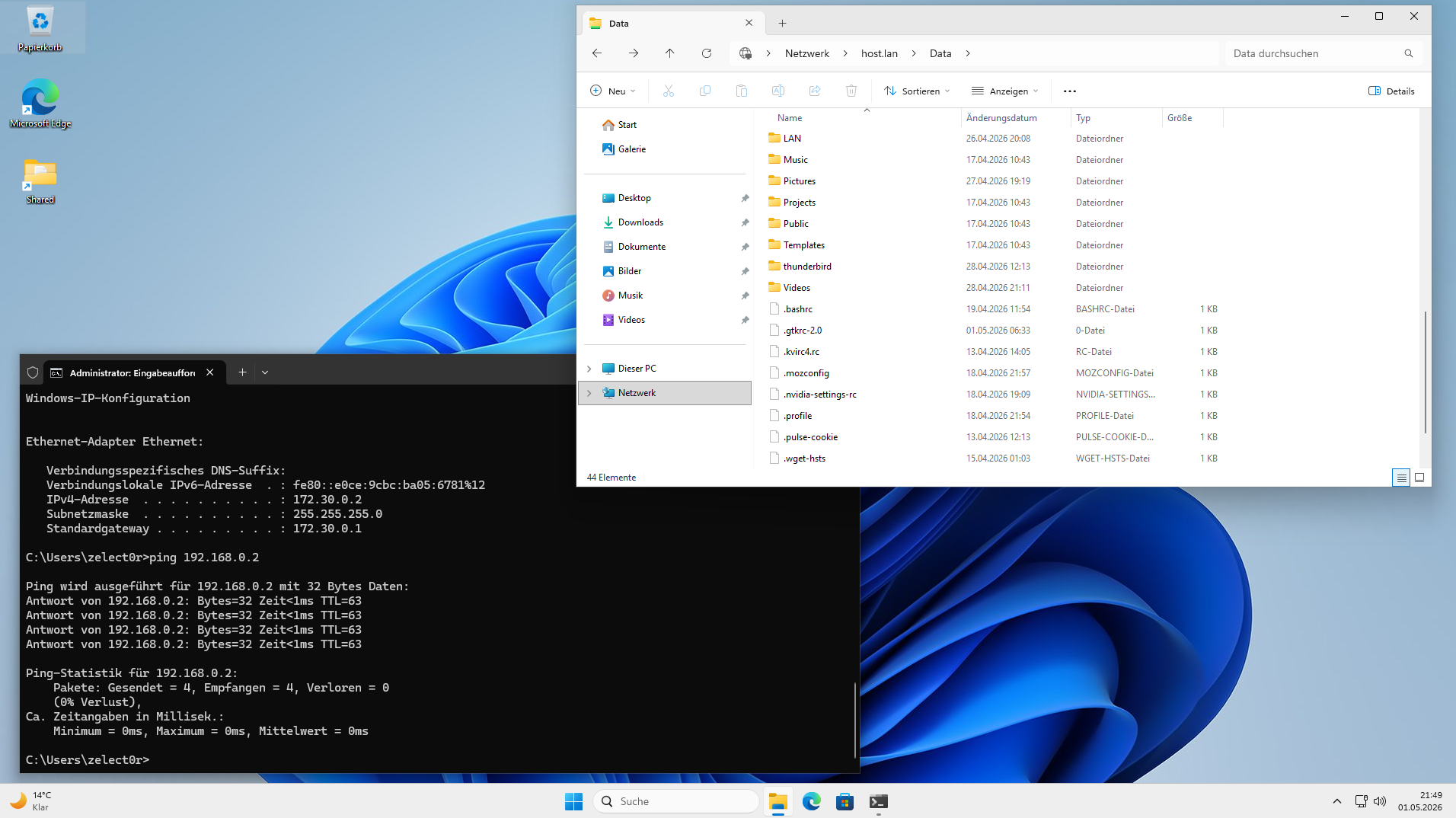Add a new File Explorer tab
The width and height of the screenshot is (1456, 818).
click(782, 24)
